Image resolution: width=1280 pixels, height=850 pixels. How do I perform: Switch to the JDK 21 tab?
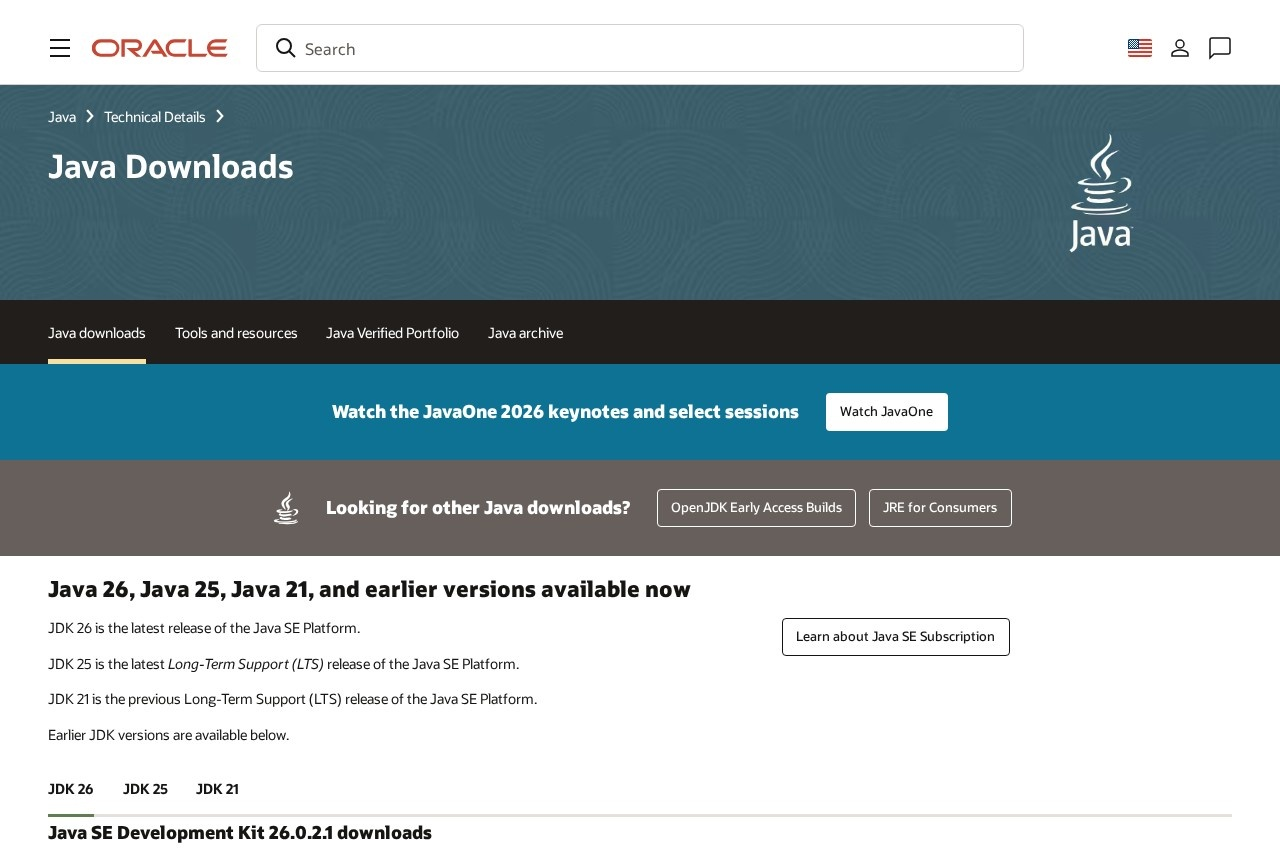[x=217, y=789]
